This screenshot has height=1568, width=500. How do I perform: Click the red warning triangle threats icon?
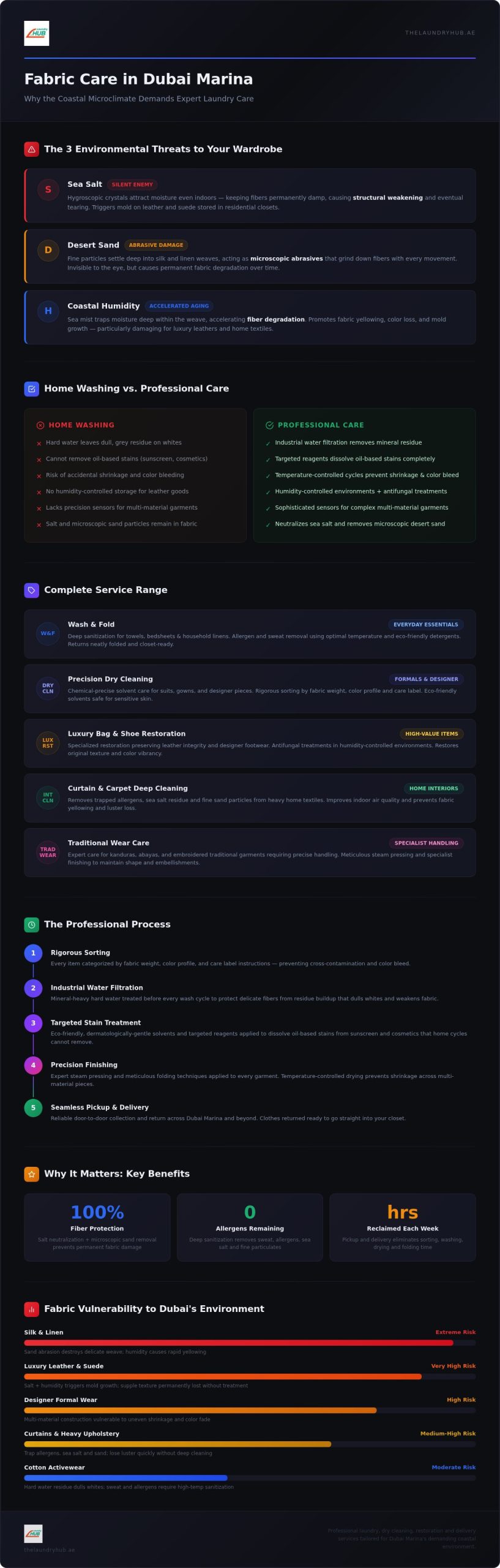pos(32,149)
